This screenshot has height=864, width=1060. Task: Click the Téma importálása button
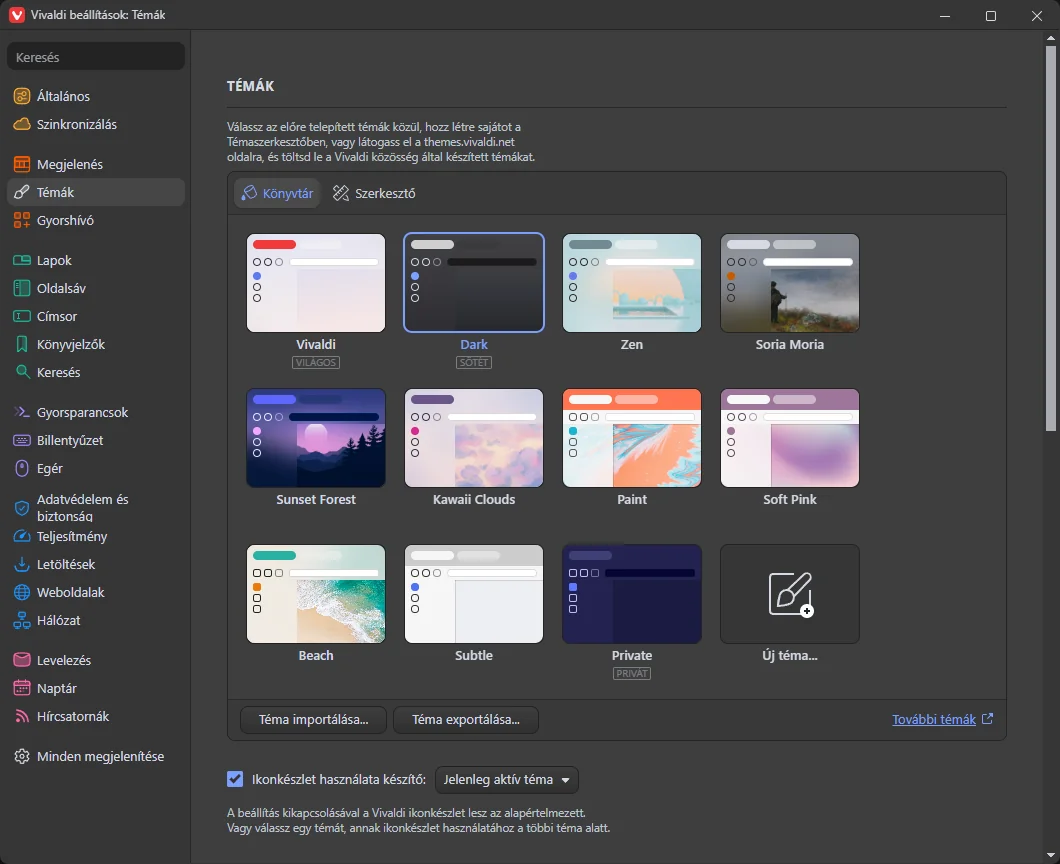tap(313, 719)
